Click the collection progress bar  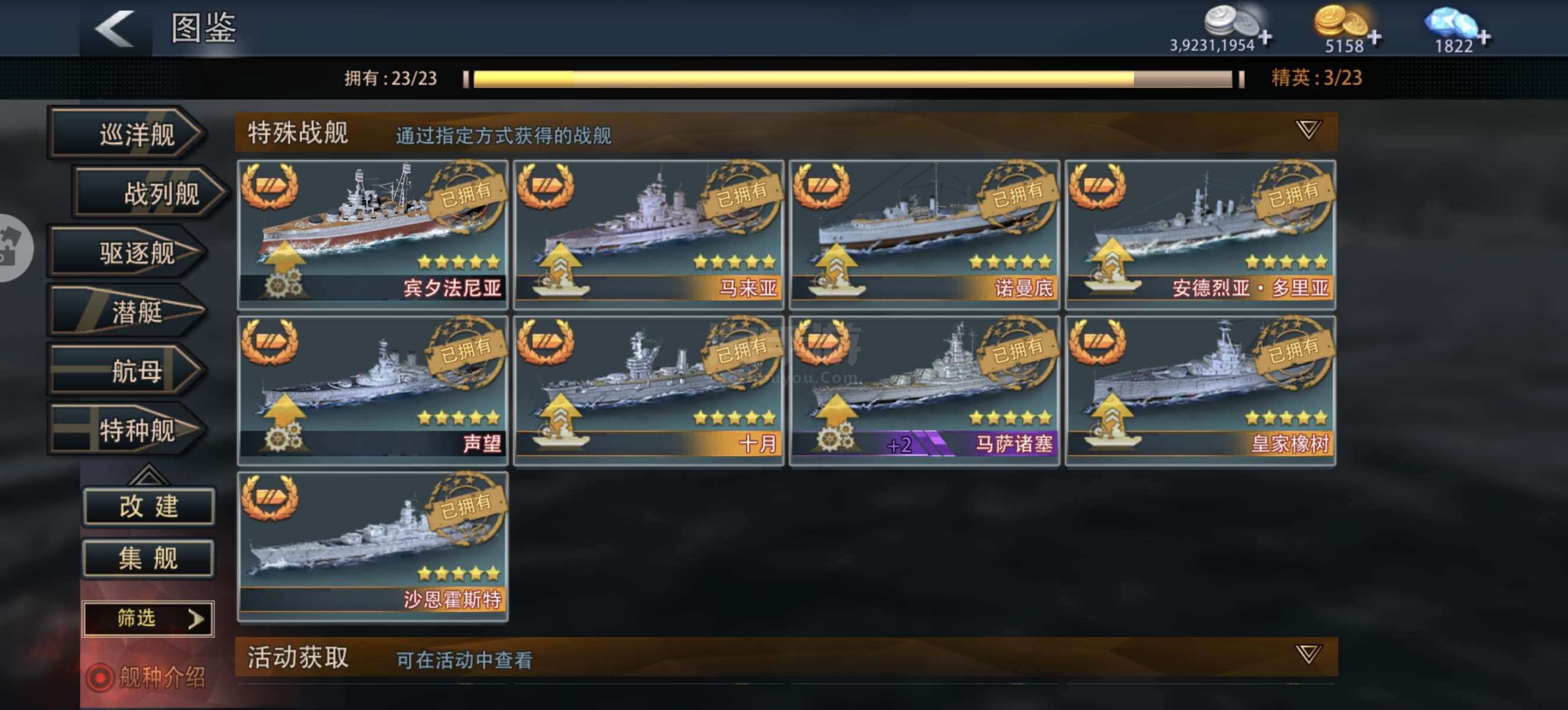[853, 79]
